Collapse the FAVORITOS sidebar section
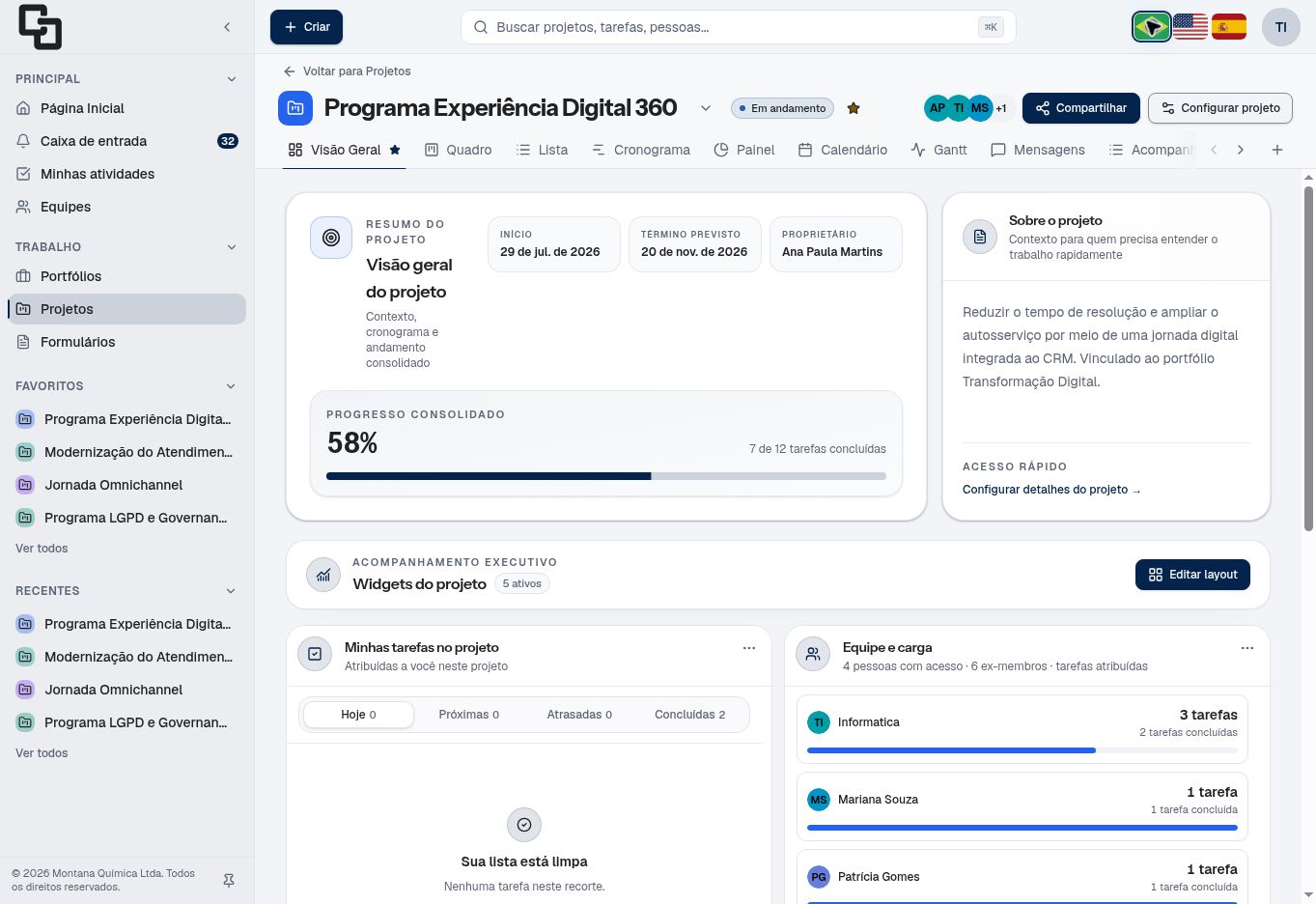This screenshot has width=1316, height=904. (x=231, y=386)
